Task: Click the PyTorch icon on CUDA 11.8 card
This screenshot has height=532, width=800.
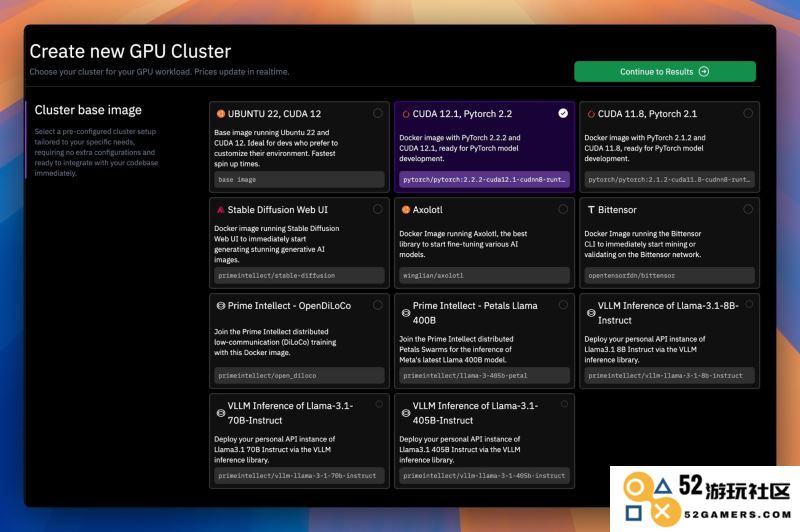Action: tap(591, 114)
